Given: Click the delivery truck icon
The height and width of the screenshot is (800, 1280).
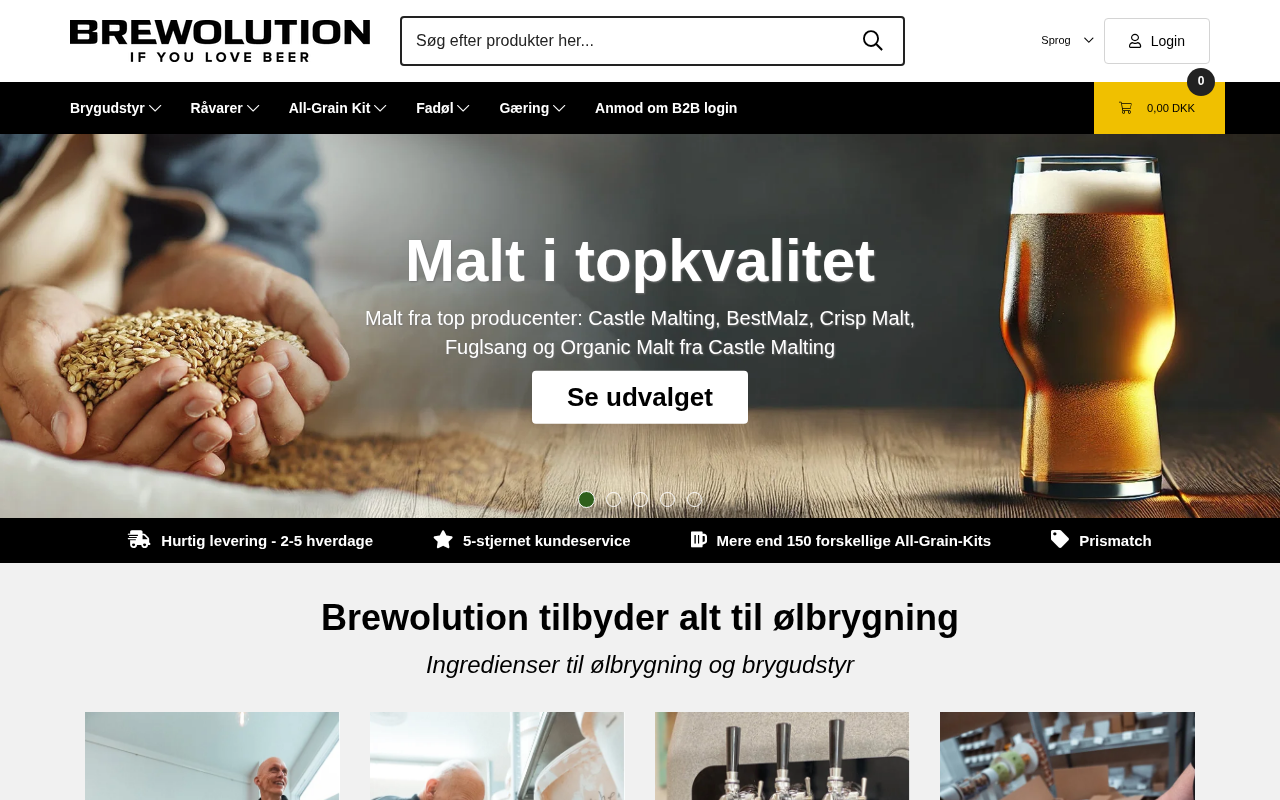Looking at the screenshot, I should (x=139, y=540).
